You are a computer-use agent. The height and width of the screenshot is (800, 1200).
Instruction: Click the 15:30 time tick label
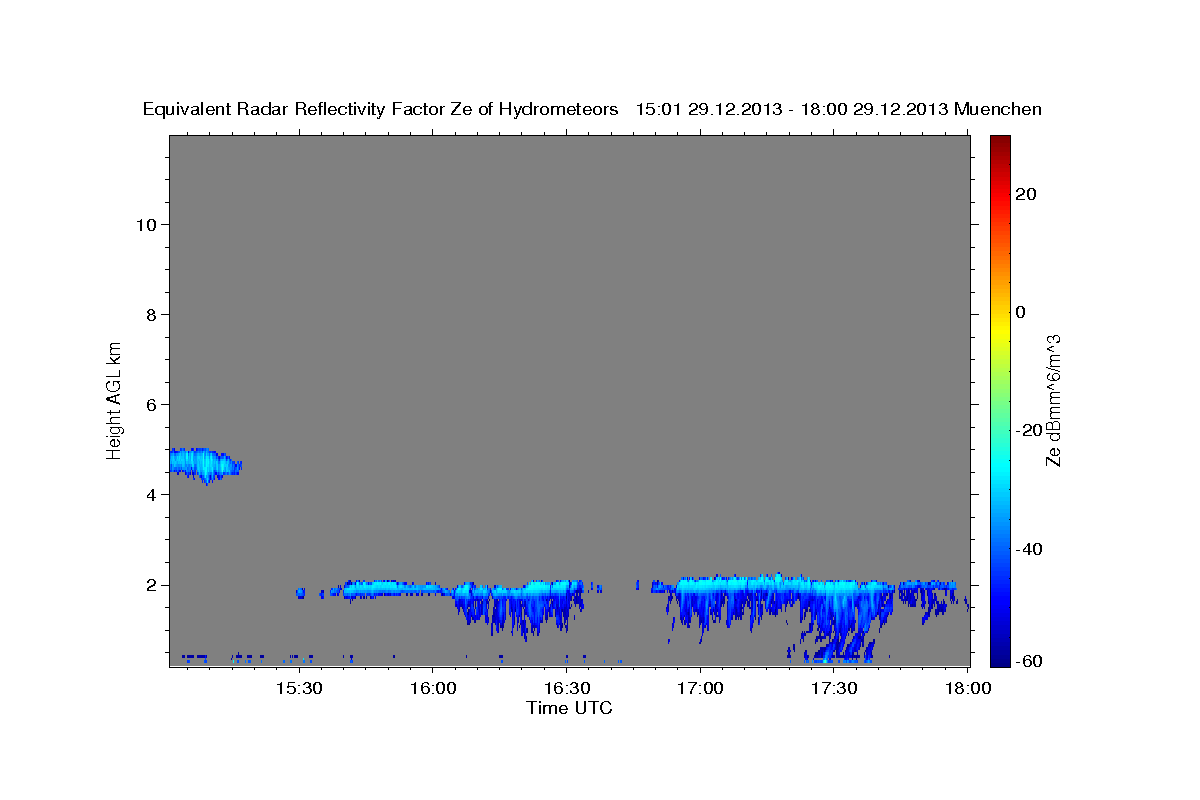point(298,688)
